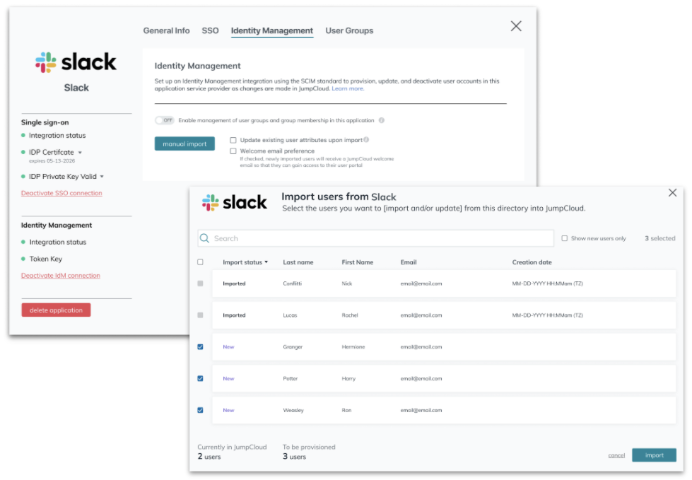
Task: Click the green status dot beside Token Key
Action: pyautogui.click(x=24, y=257)
